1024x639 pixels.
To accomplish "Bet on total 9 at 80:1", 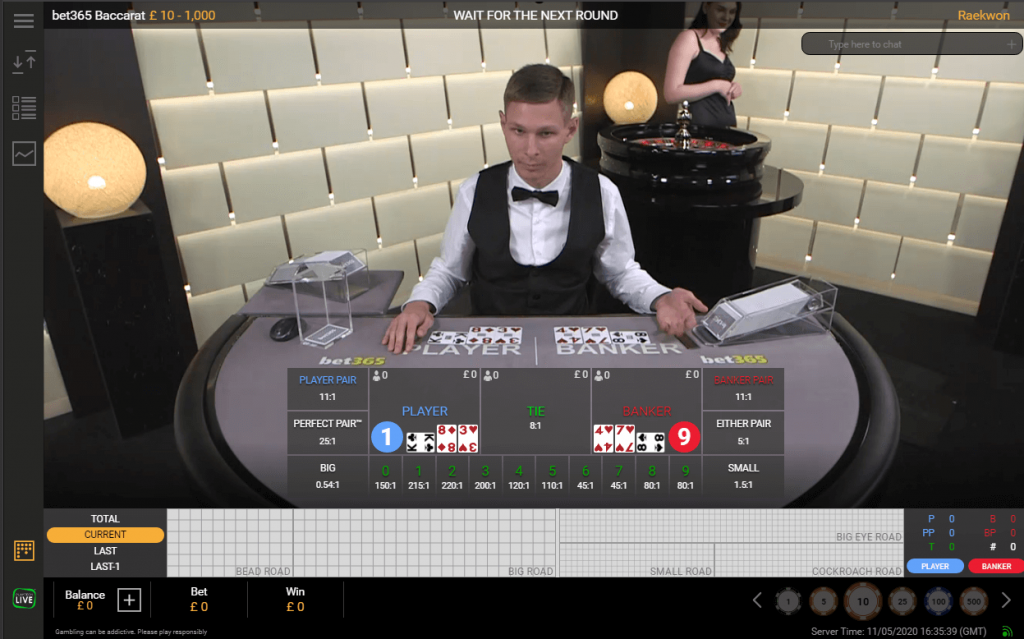I will pyautogui.click(x=685, y=477).
